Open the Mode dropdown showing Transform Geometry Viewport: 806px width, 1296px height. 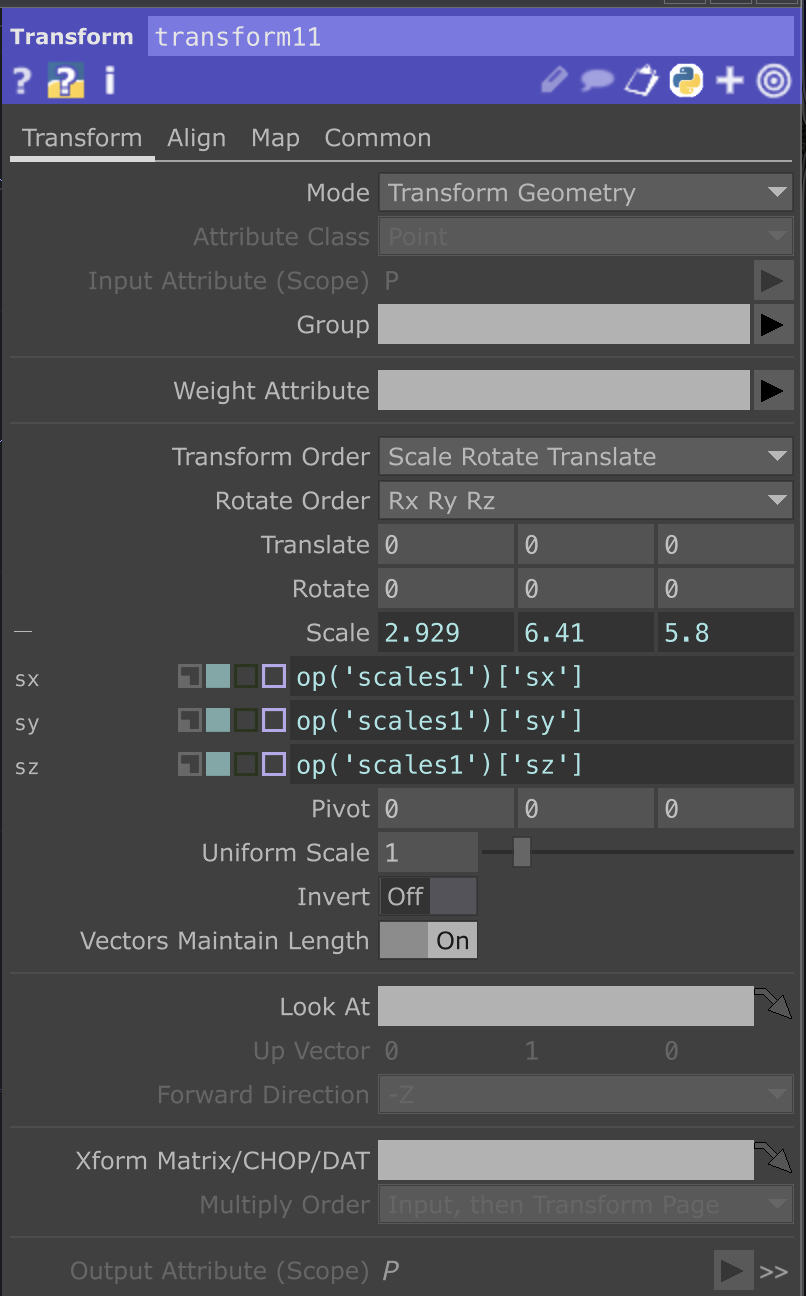(x=585, y=192)
